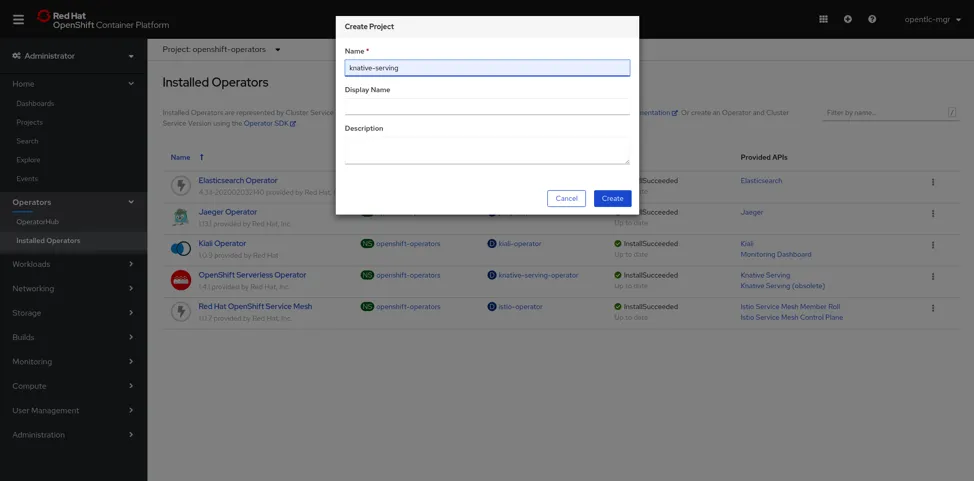
Task: Open the hamburger navigation menu
Action: pos(18,19)
